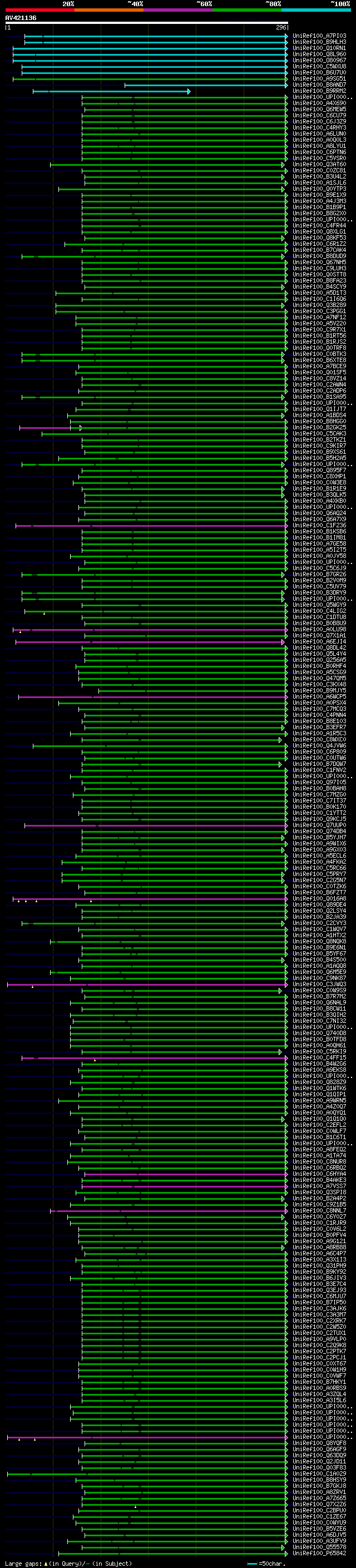Click the white query sequence ruler bar
This screenshot has height=1568, width=356.
tap(147, 23)
